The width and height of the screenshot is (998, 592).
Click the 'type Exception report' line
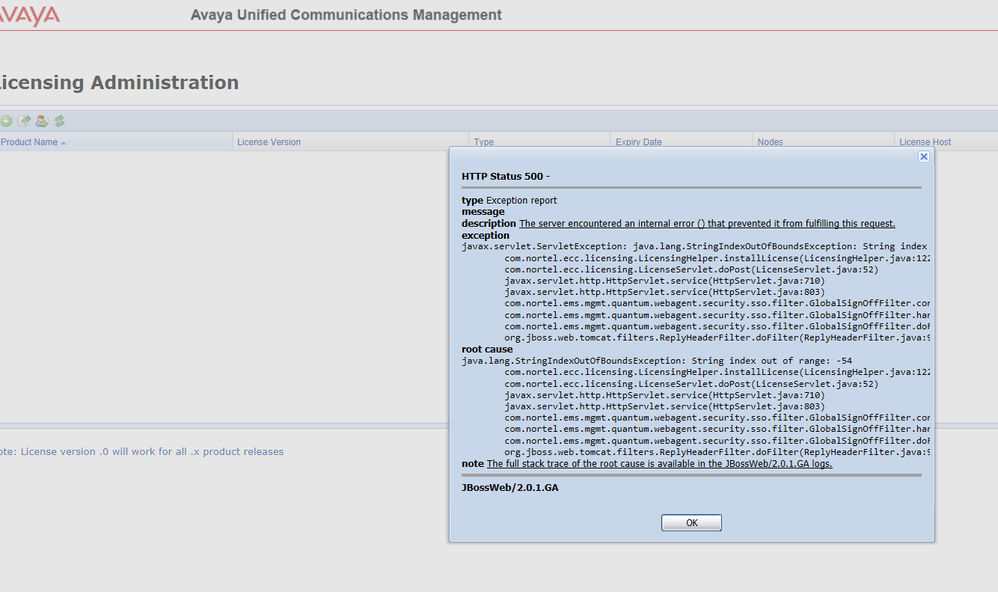tap(509, 200)
